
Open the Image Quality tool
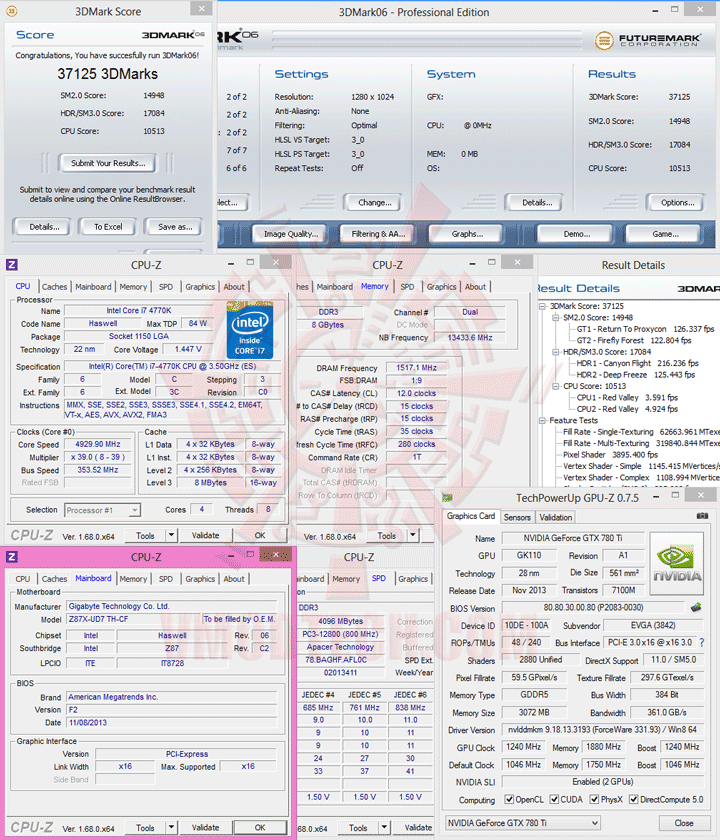[x=291, y=234]
